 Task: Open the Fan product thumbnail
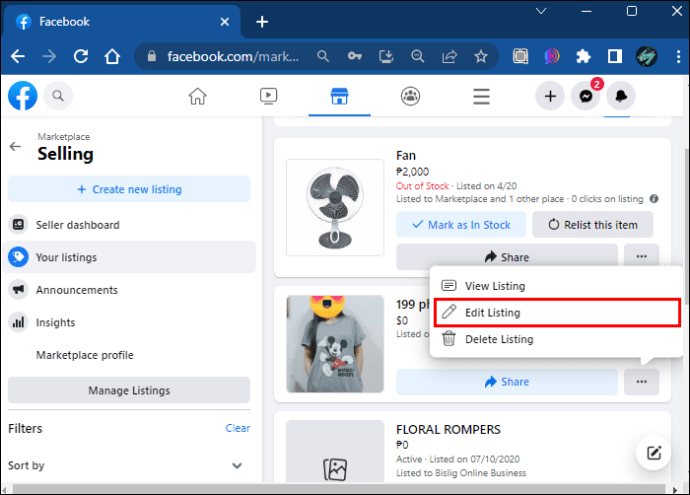tap(335, 207)
